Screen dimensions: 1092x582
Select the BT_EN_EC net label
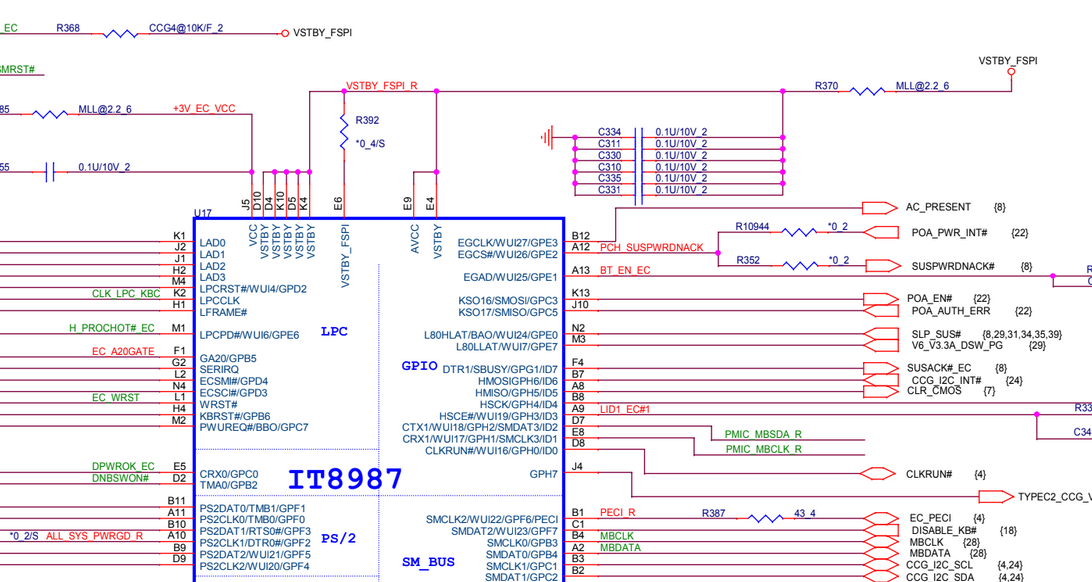point(625,270)
